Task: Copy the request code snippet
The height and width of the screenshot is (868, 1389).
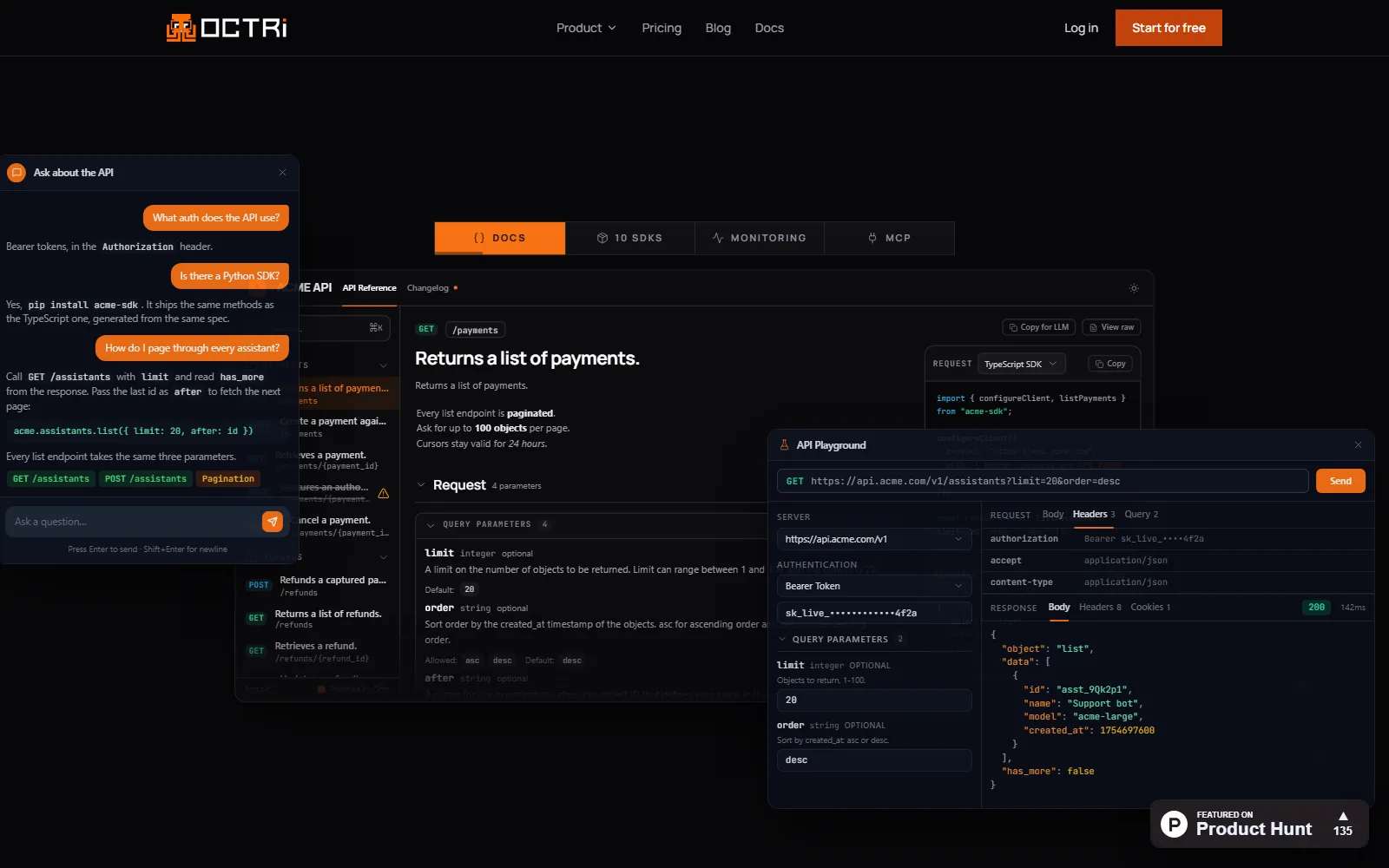Action: 1110,364
